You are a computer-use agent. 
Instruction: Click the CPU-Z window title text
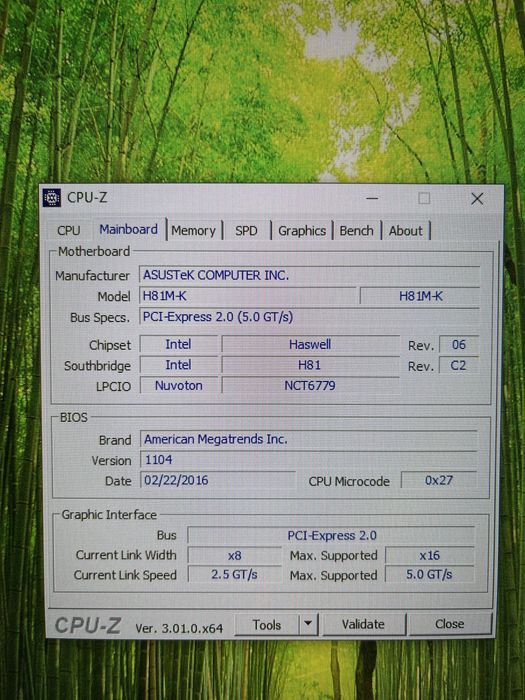tap(87, 198)
